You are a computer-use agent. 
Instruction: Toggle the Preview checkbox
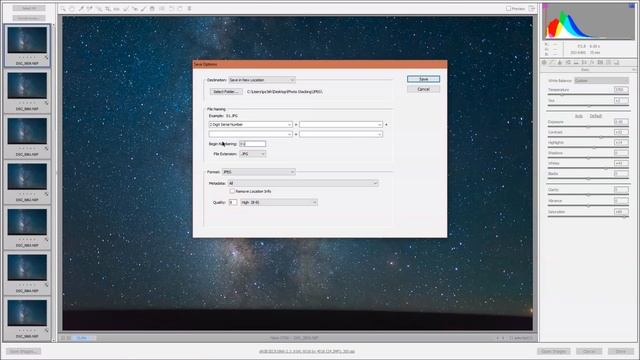pyautogui.click(x=509, y=8)
